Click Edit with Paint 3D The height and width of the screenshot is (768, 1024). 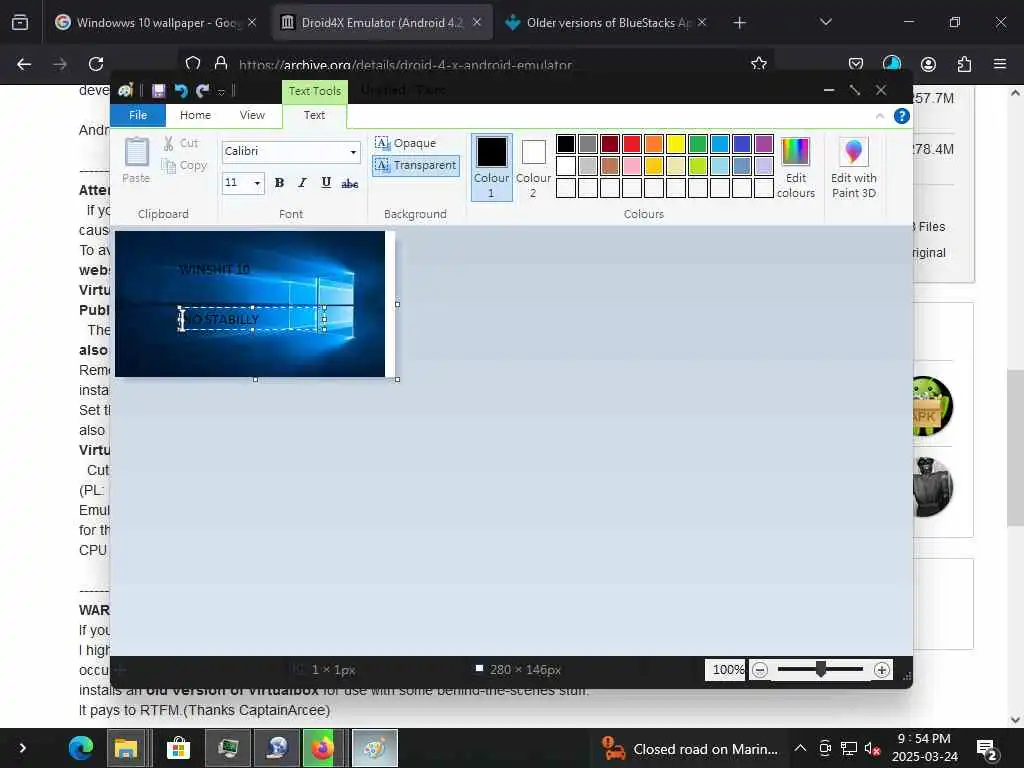tap(854, 167)
